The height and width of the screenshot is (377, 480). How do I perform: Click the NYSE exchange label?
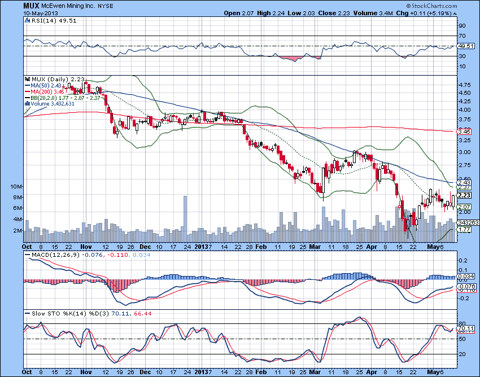[x=105, y=6]
